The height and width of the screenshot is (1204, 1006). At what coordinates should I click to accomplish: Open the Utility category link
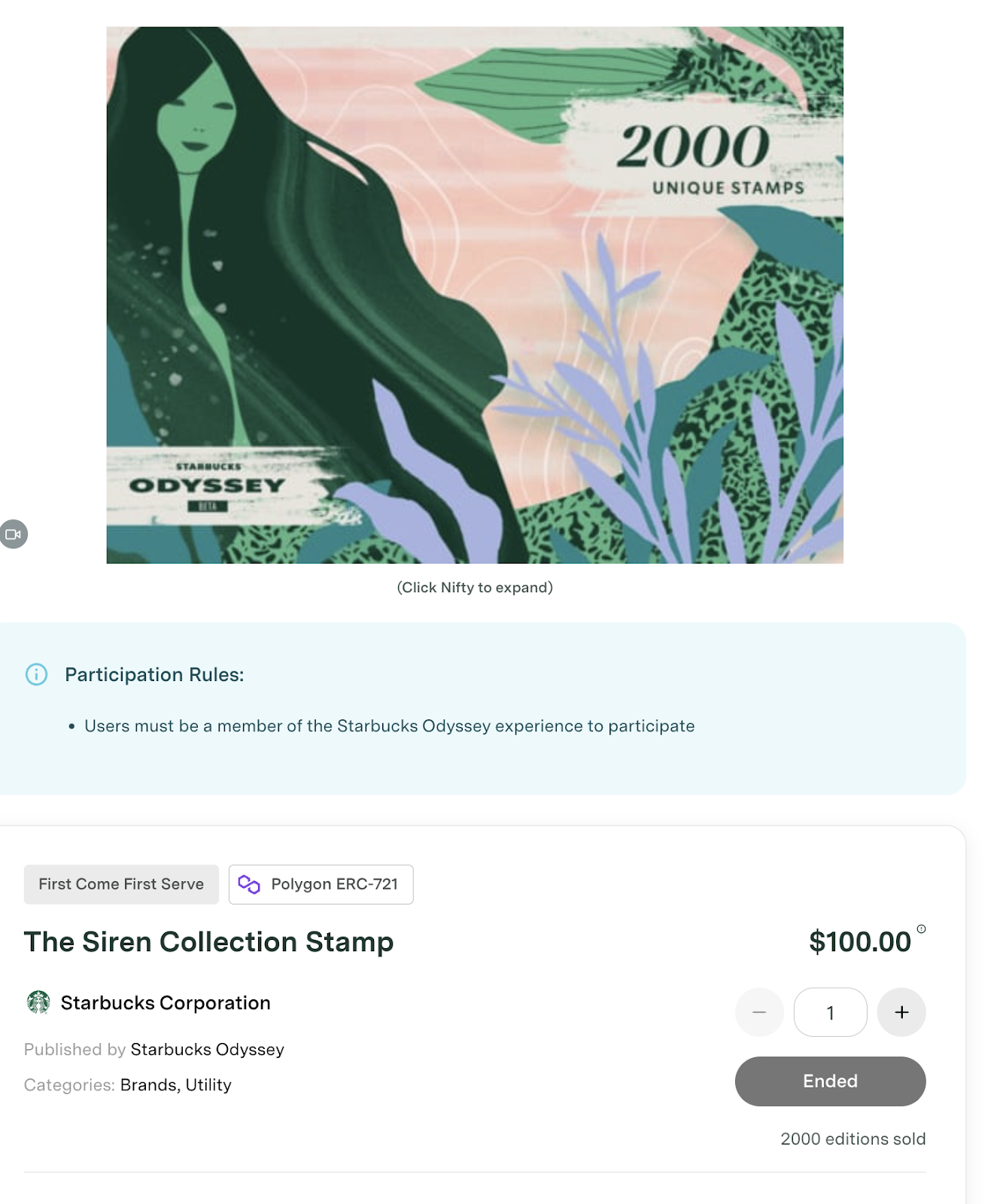208,1085
